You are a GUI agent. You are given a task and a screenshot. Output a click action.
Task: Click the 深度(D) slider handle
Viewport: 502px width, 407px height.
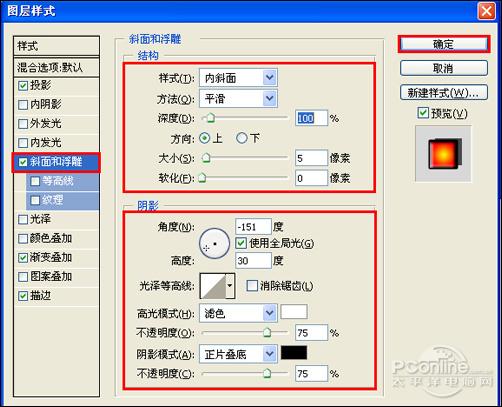pyautogui.click(x=211, y=118)
